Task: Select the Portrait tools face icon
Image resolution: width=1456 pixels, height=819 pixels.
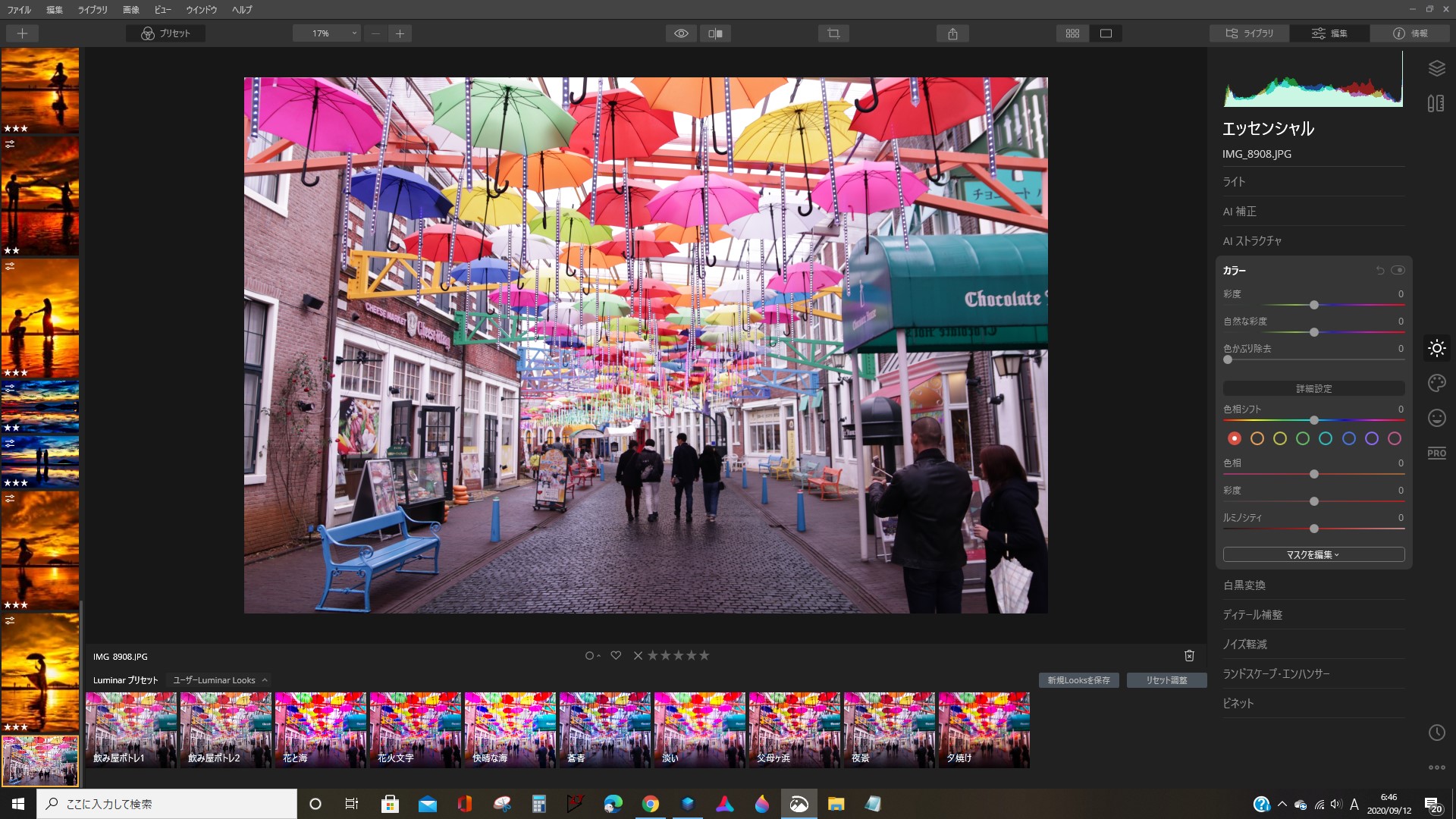Action: pyautogui.click(x=1436, y=418)
